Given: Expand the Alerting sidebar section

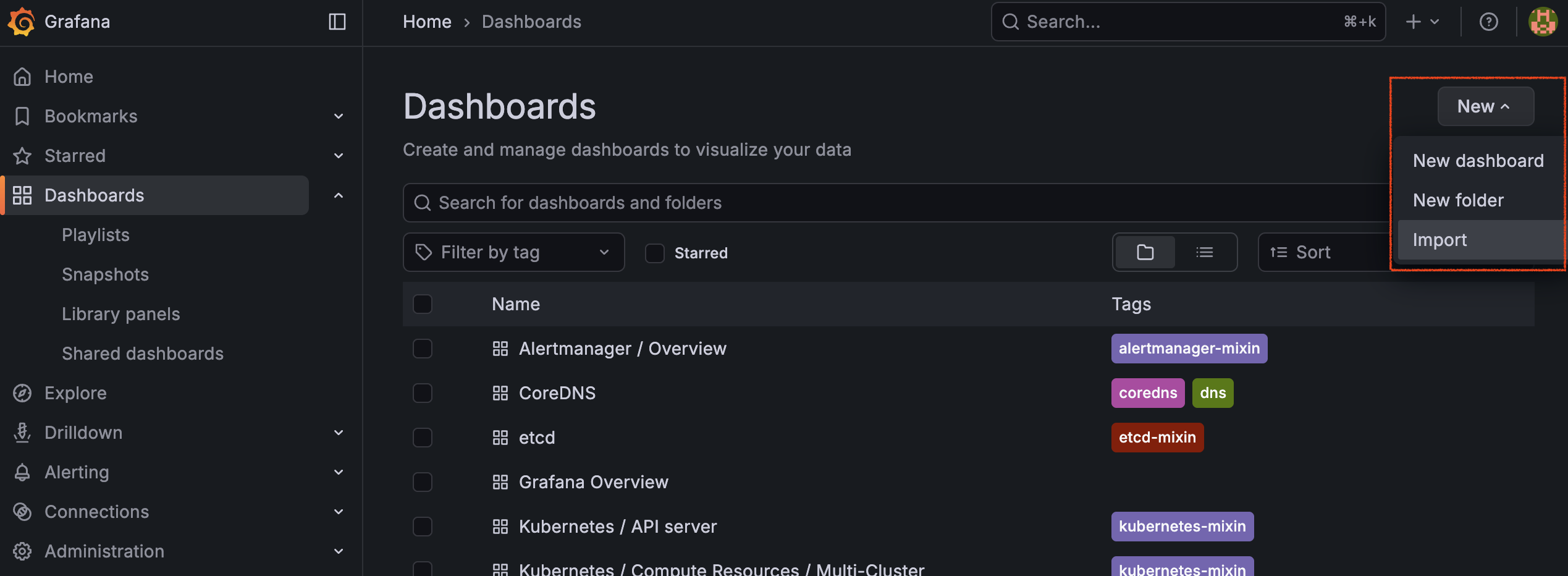Looking at the screenshot, I should (x=338, y=472).
